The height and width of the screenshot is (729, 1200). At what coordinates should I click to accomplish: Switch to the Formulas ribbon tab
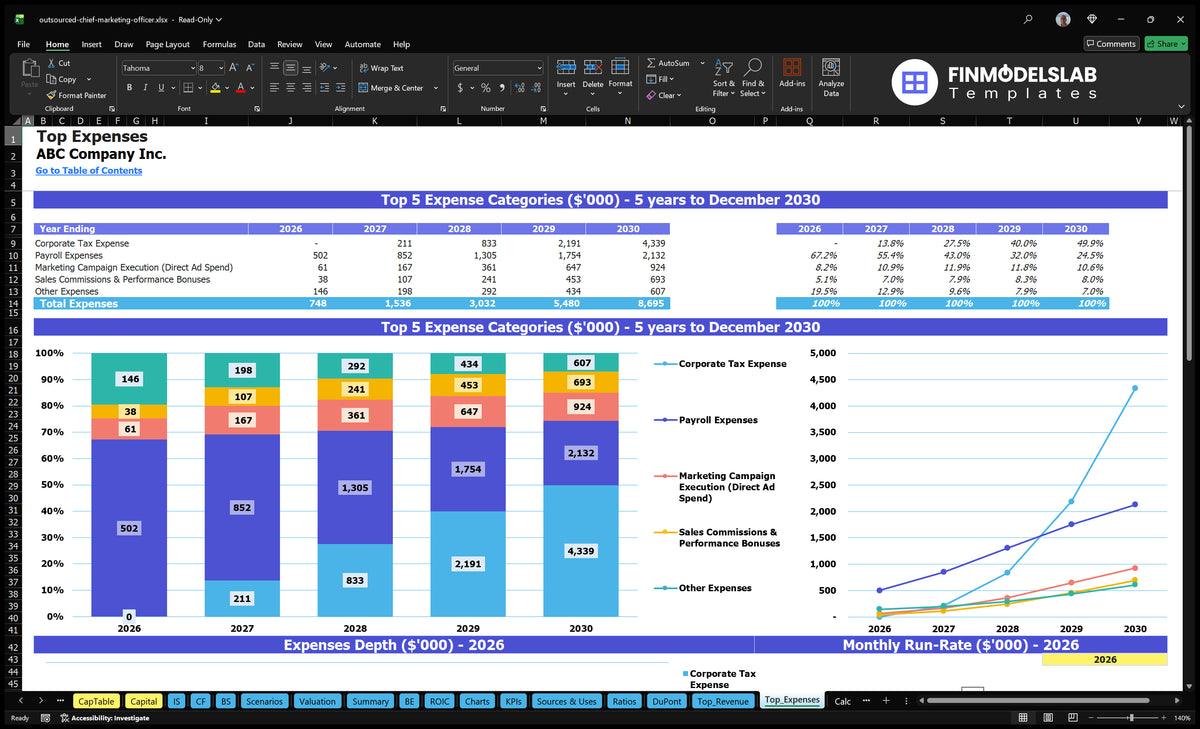[219, 44]
